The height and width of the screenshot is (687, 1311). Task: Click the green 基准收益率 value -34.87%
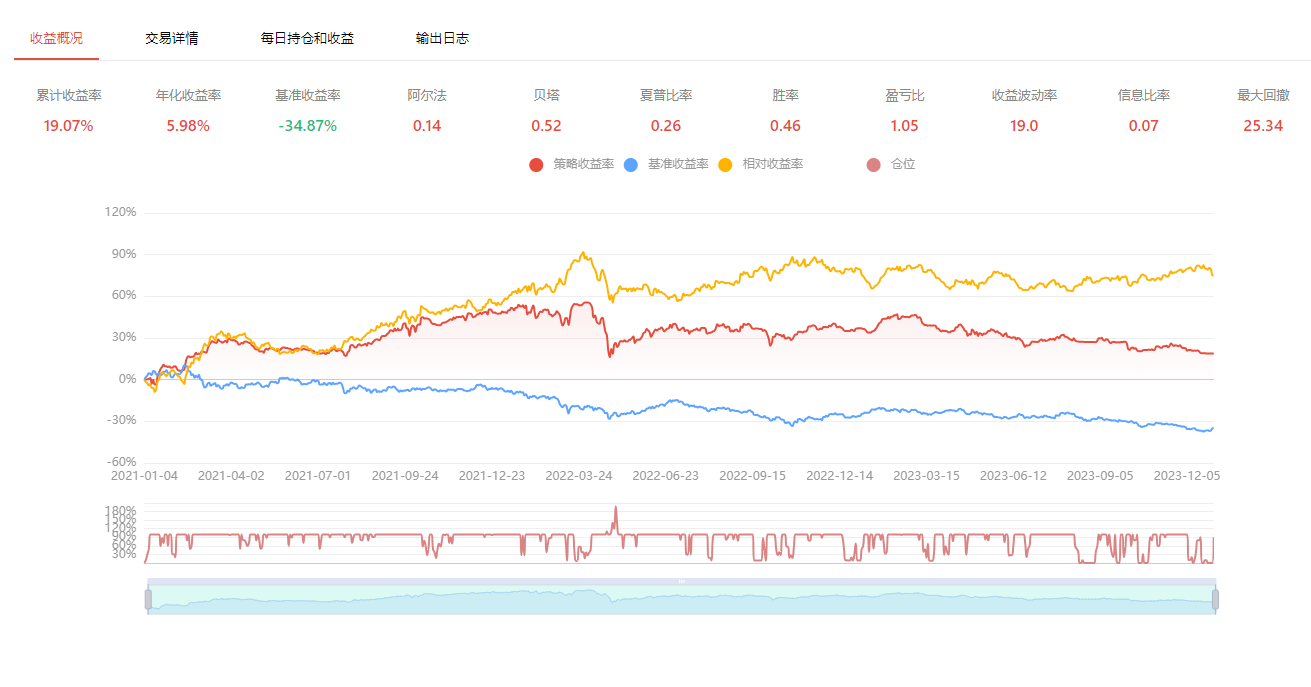click(307, 126)
